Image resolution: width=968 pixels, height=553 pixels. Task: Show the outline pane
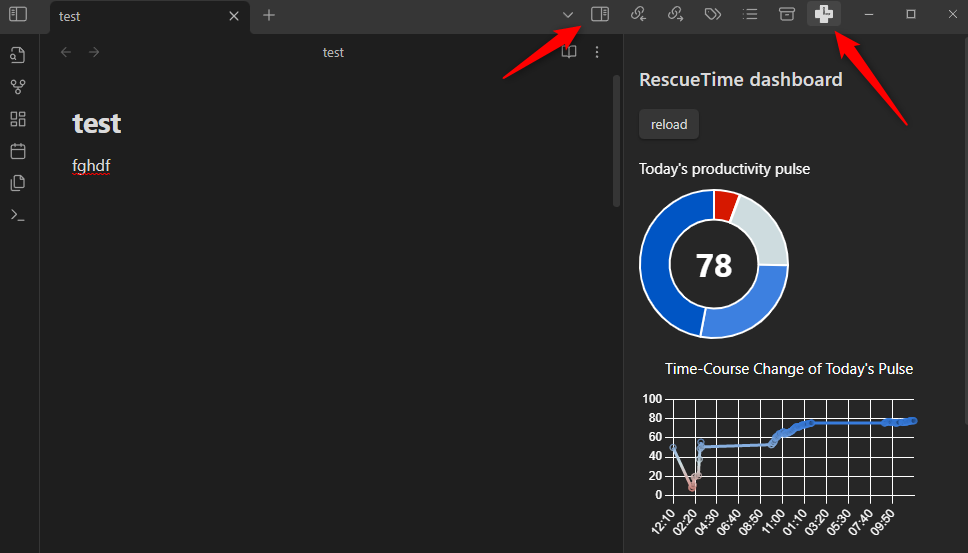pyautogui.click(x=749, y=14)
